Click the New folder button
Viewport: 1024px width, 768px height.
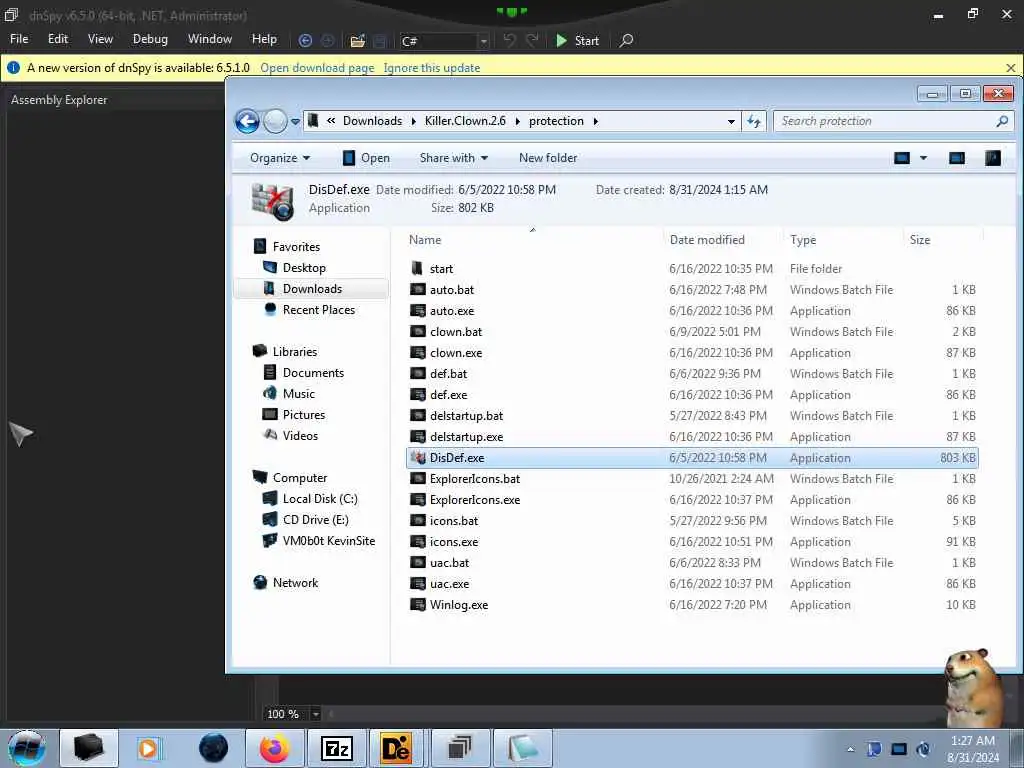[x=548, y=158]
